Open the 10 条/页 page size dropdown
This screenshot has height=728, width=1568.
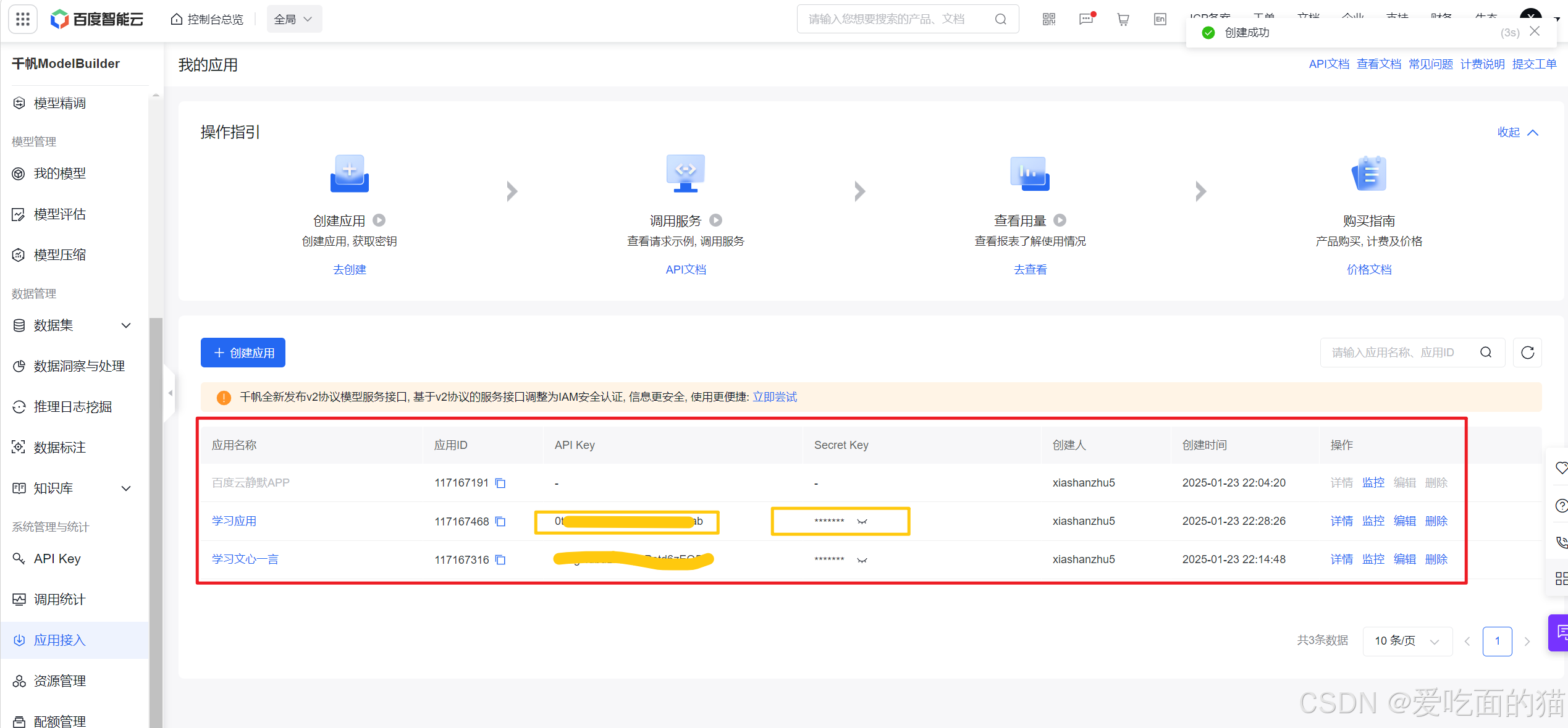pos(1407,641)
